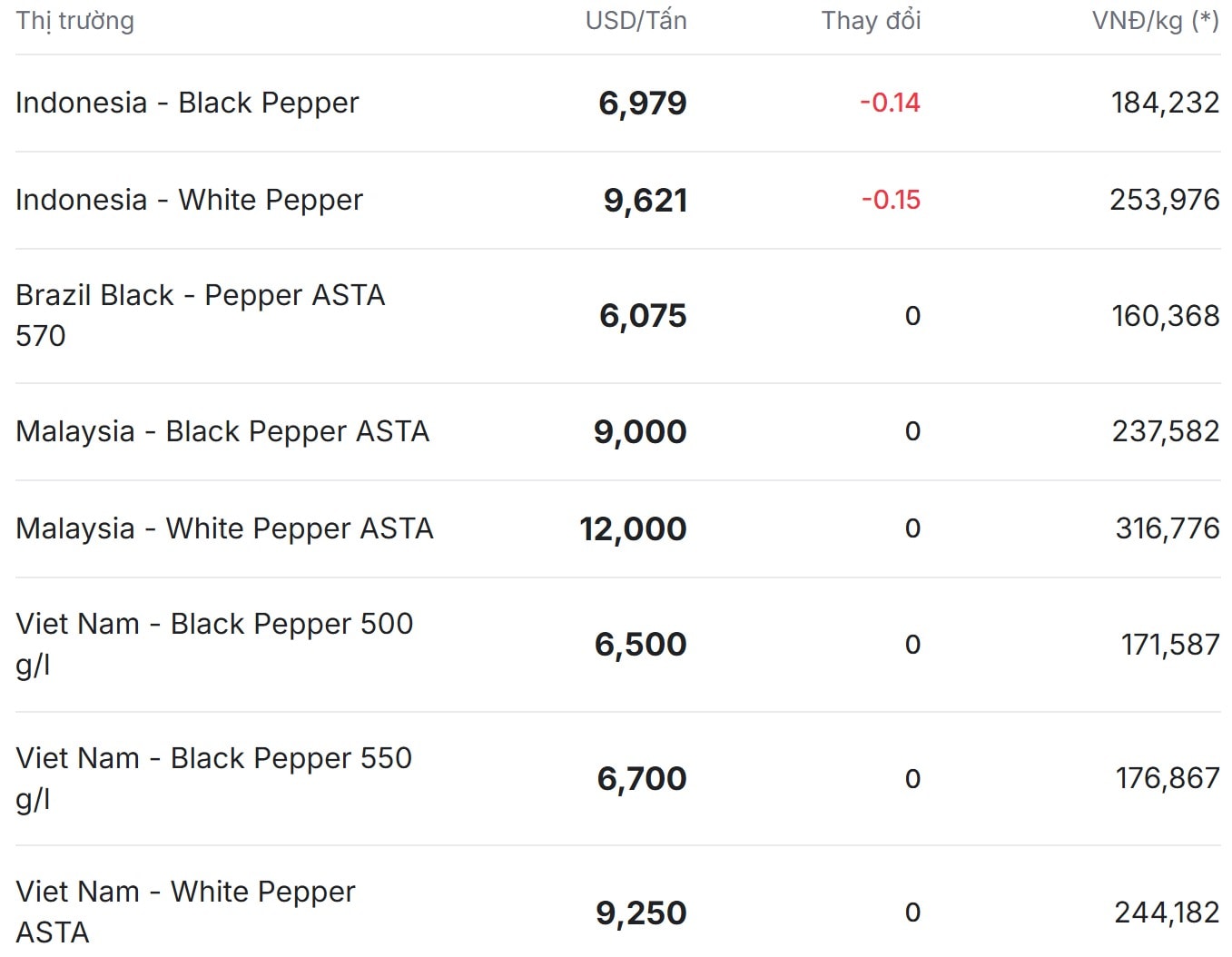
Task: Select the Viet Nam - Black Pepper 550 g/l label
Action: click(x=214, y=777)
